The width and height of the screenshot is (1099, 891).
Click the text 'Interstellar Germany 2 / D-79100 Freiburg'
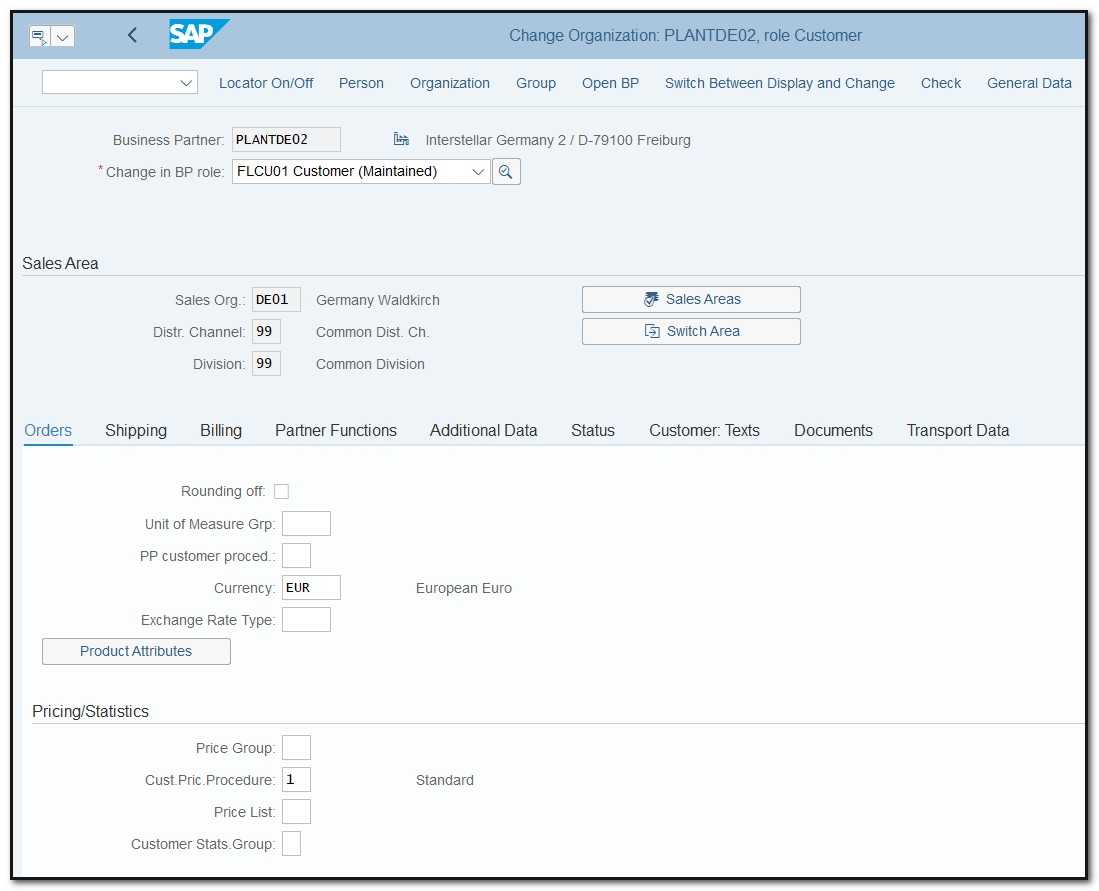[x=558, y=140]
